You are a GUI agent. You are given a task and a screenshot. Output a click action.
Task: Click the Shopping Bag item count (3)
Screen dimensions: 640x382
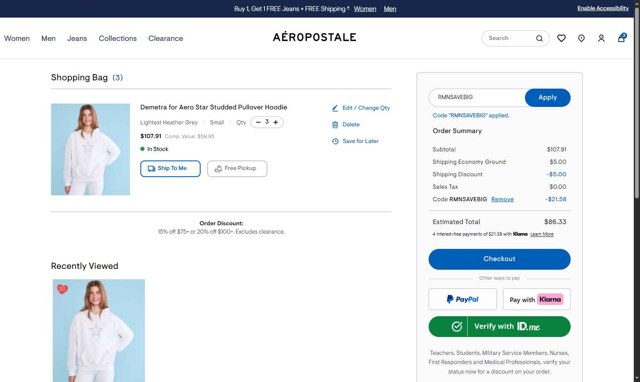118,78
